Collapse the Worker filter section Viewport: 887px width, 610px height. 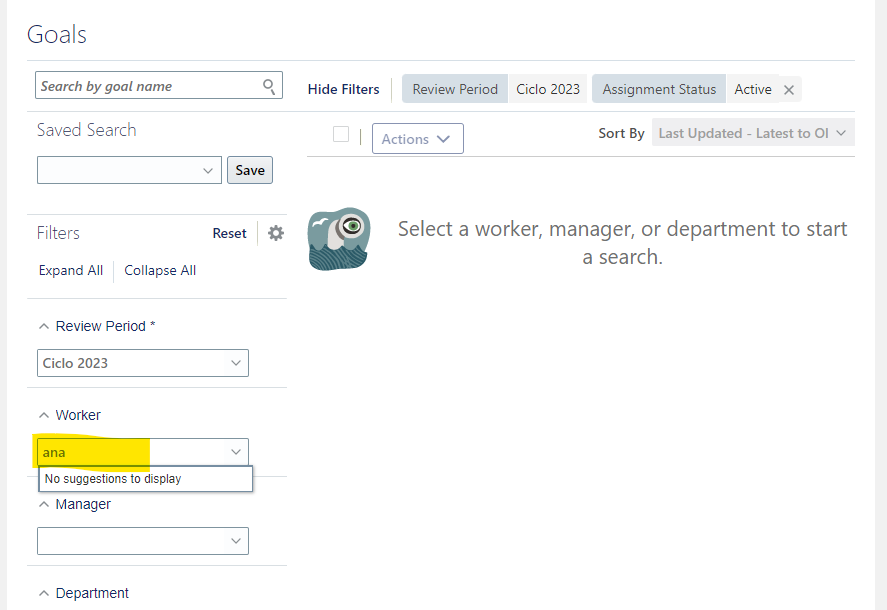(43, 414)
